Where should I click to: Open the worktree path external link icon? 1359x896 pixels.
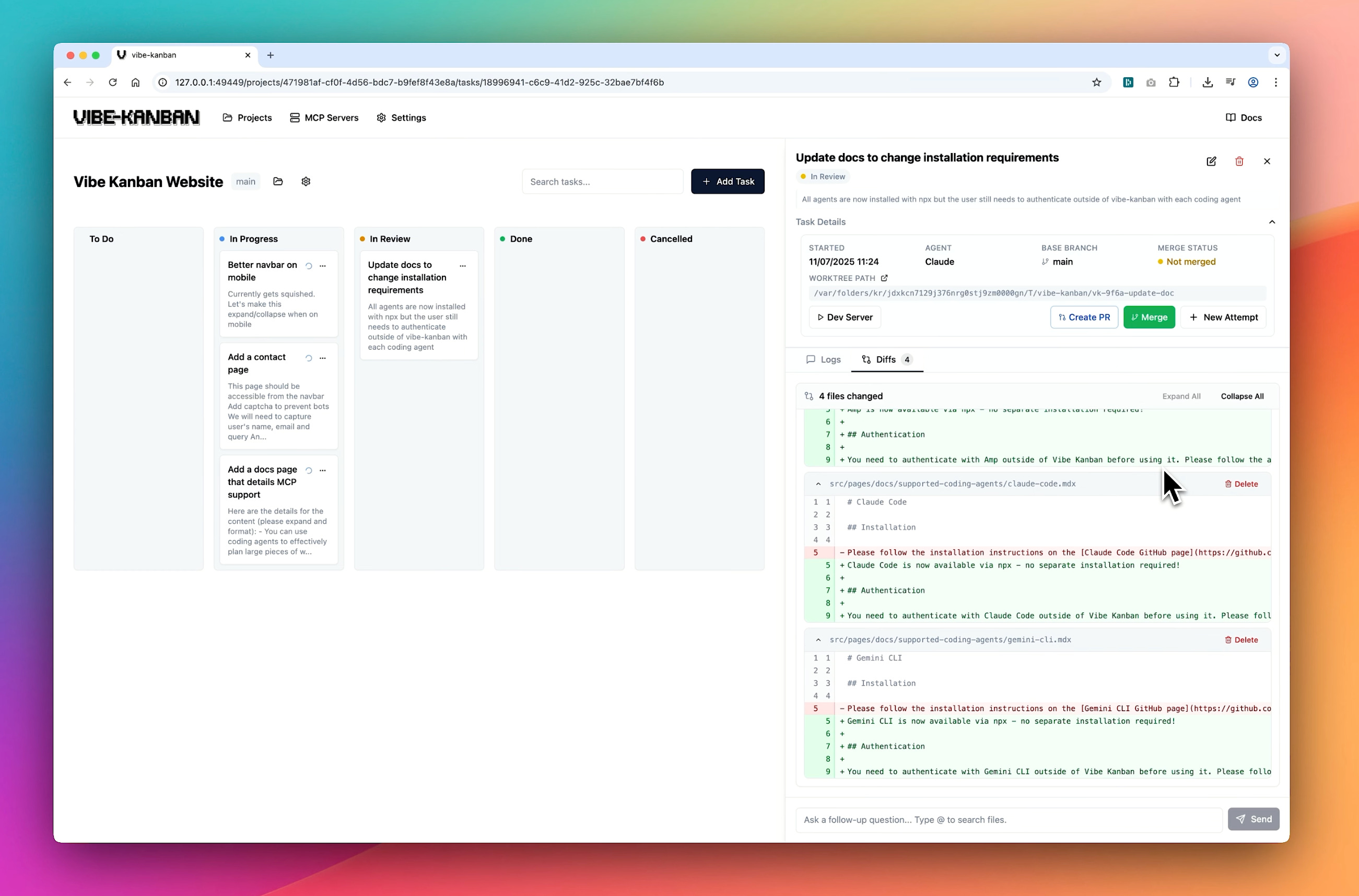[x=884, y=278]
